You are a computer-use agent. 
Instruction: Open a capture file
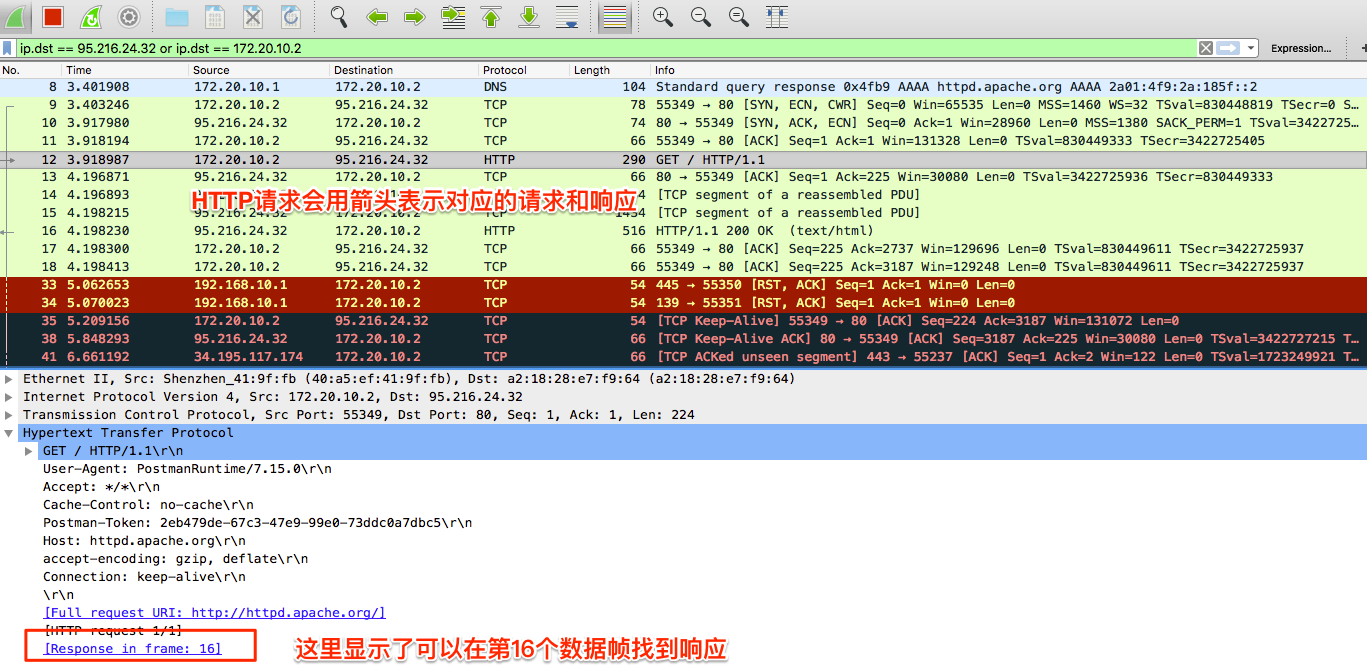(x=178, y=16)
